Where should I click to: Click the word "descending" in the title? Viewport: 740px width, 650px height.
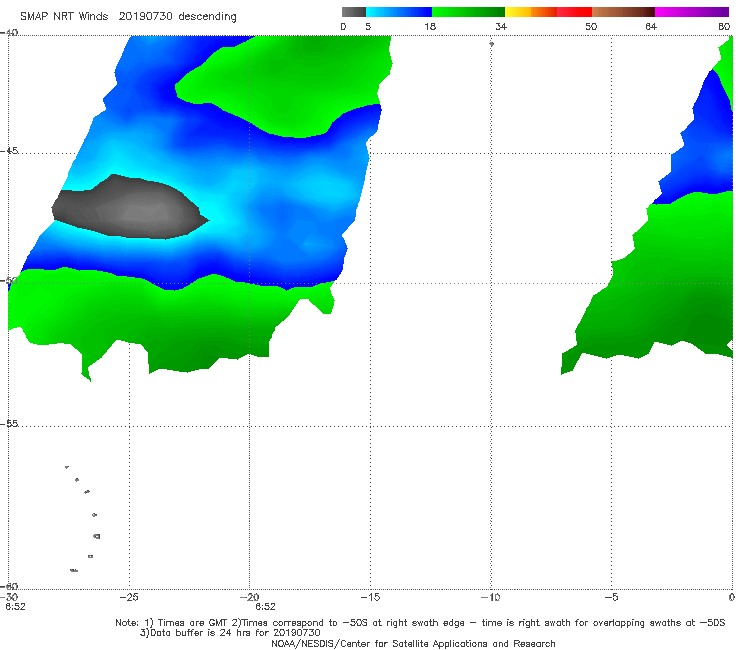click(207, 17)
